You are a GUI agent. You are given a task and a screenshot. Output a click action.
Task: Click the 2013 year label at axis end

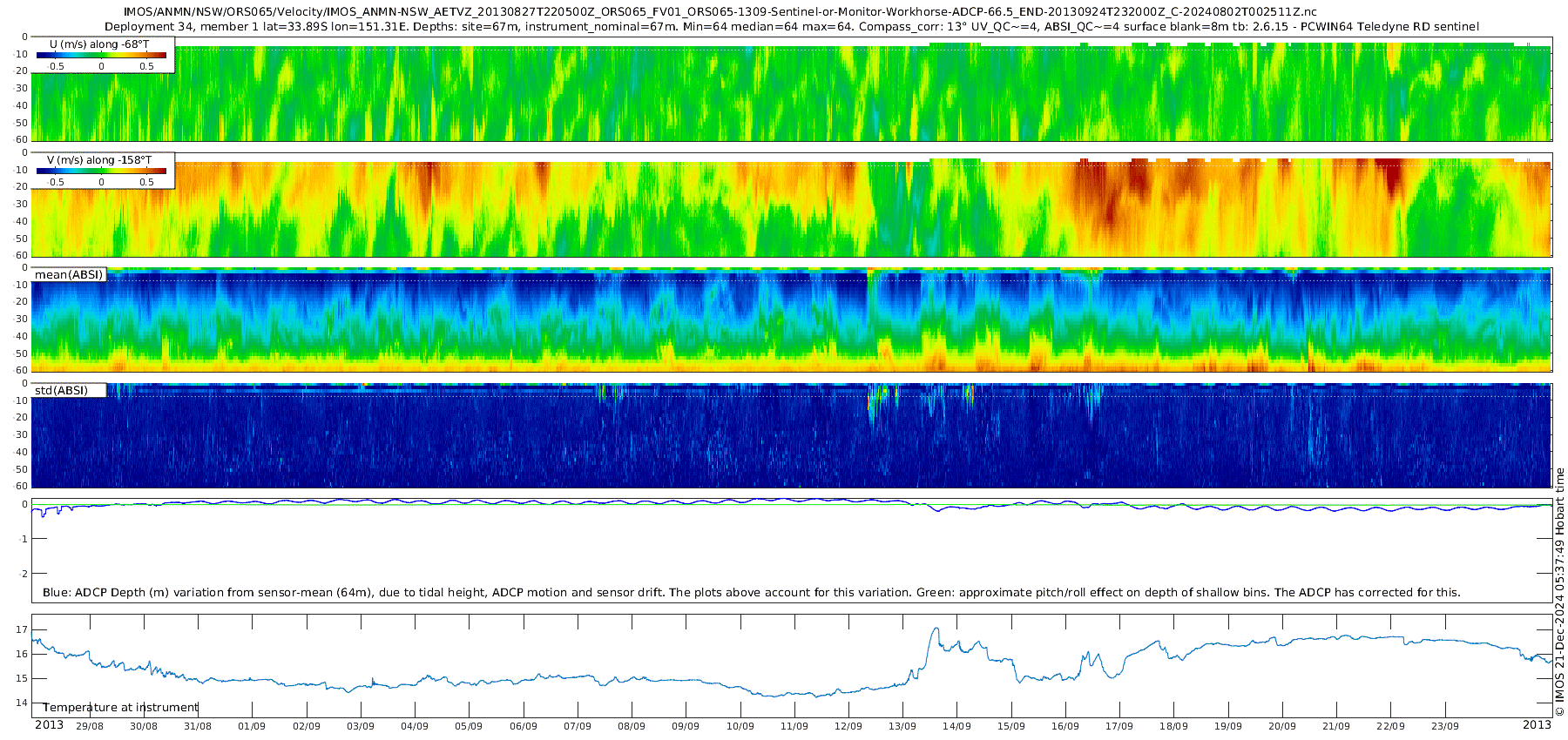1537,725
